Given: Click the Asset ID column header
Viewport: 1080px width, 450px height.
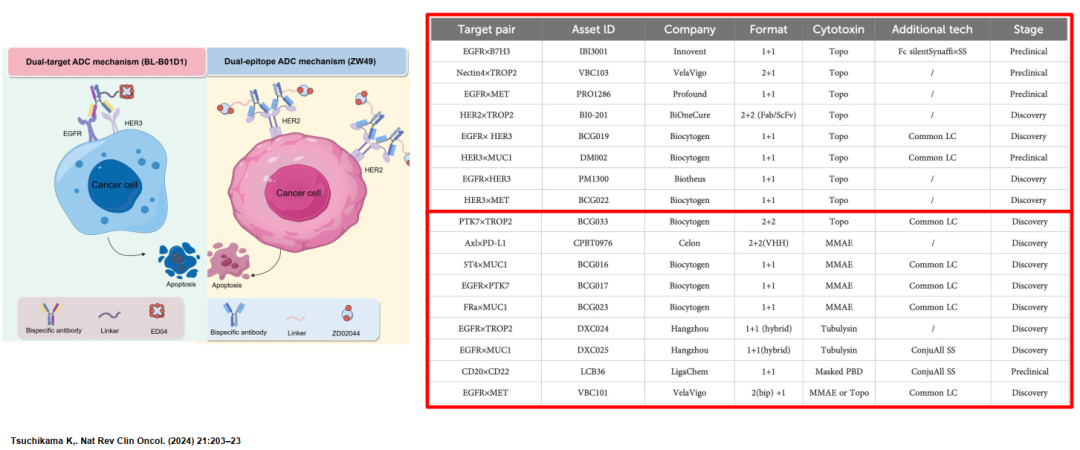Looking at the screenshot, I should [594, 30].
